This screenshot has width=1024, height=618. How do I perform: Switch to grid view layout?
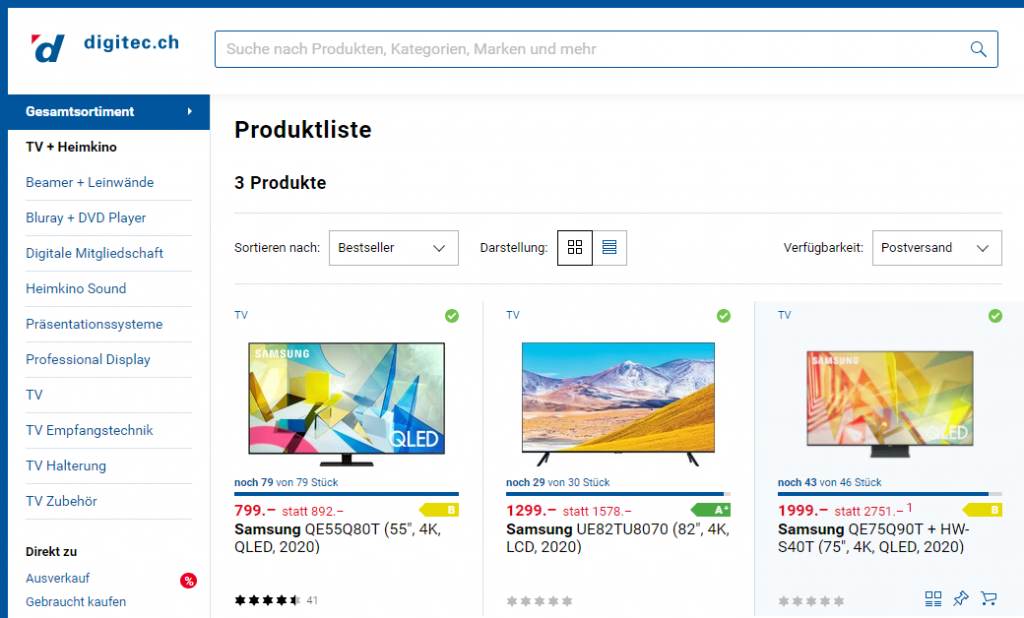[575, 248]
